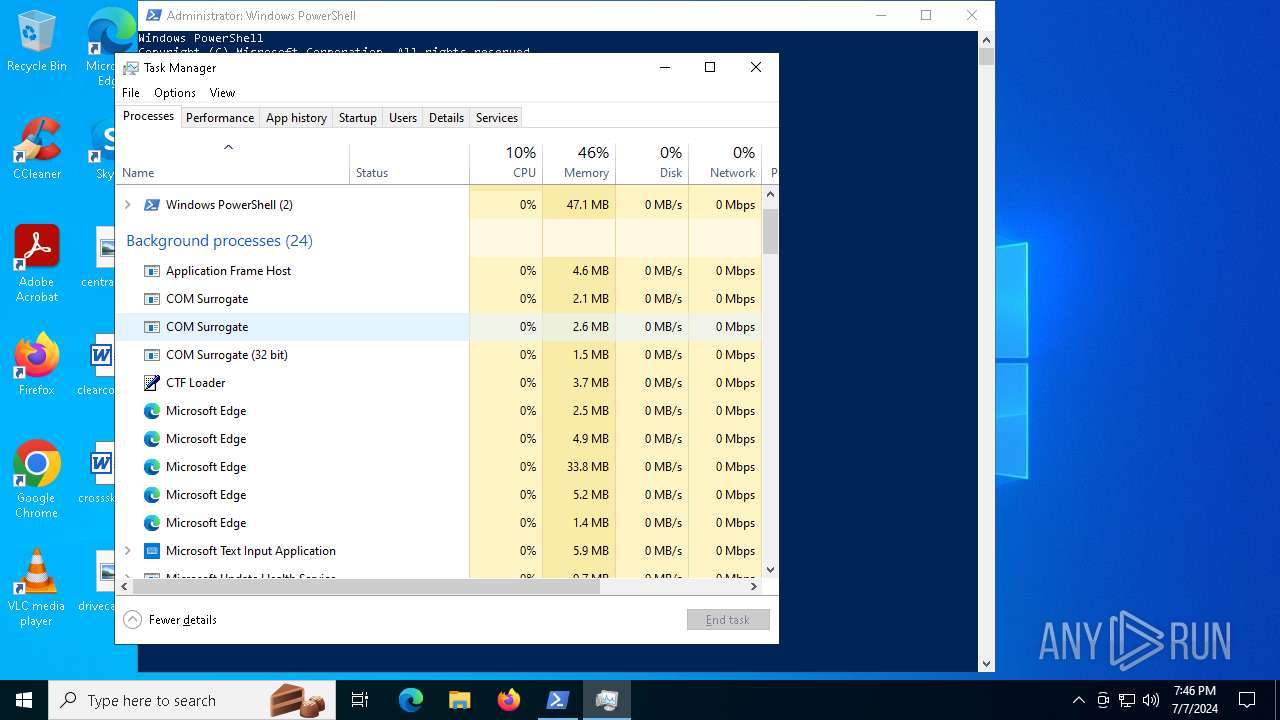Switch to the Performance tab
The height and width of the screenshot is (720, 1280).
pyautogui.click(x=220, y=118)
